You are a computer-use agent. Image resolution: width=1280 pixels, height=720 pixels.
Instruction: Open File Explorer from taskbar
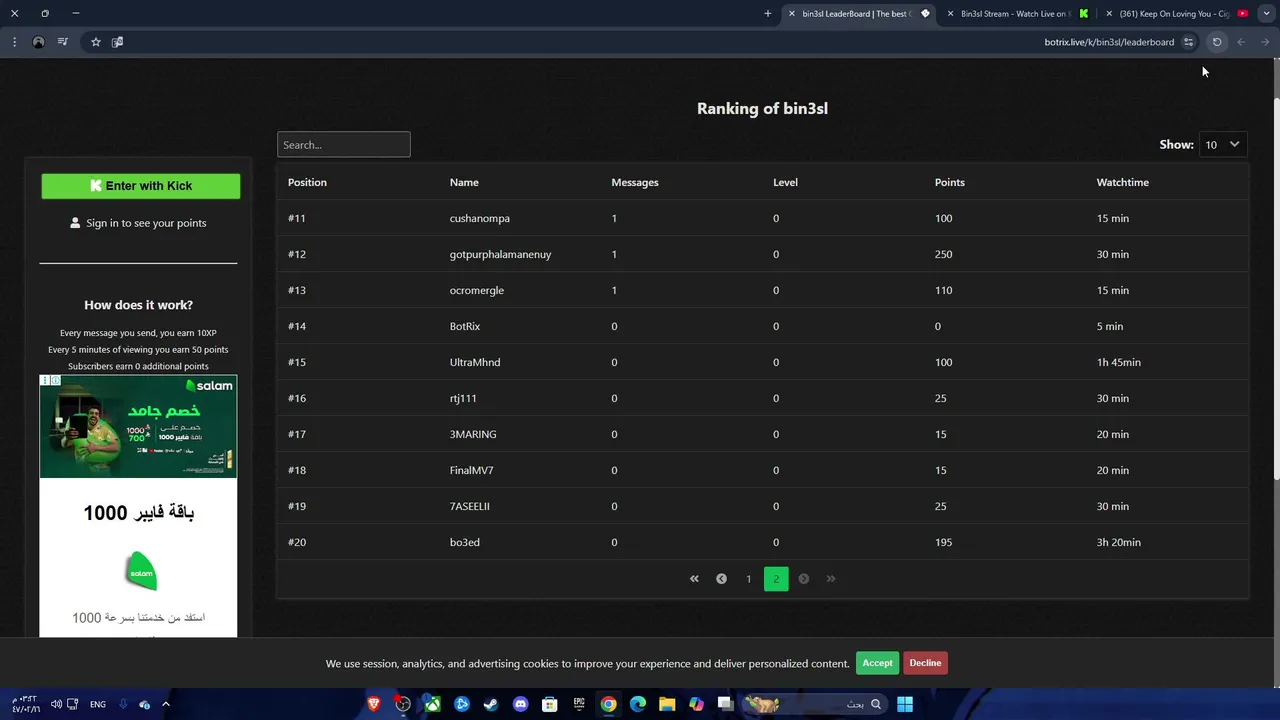pos(667,704)
